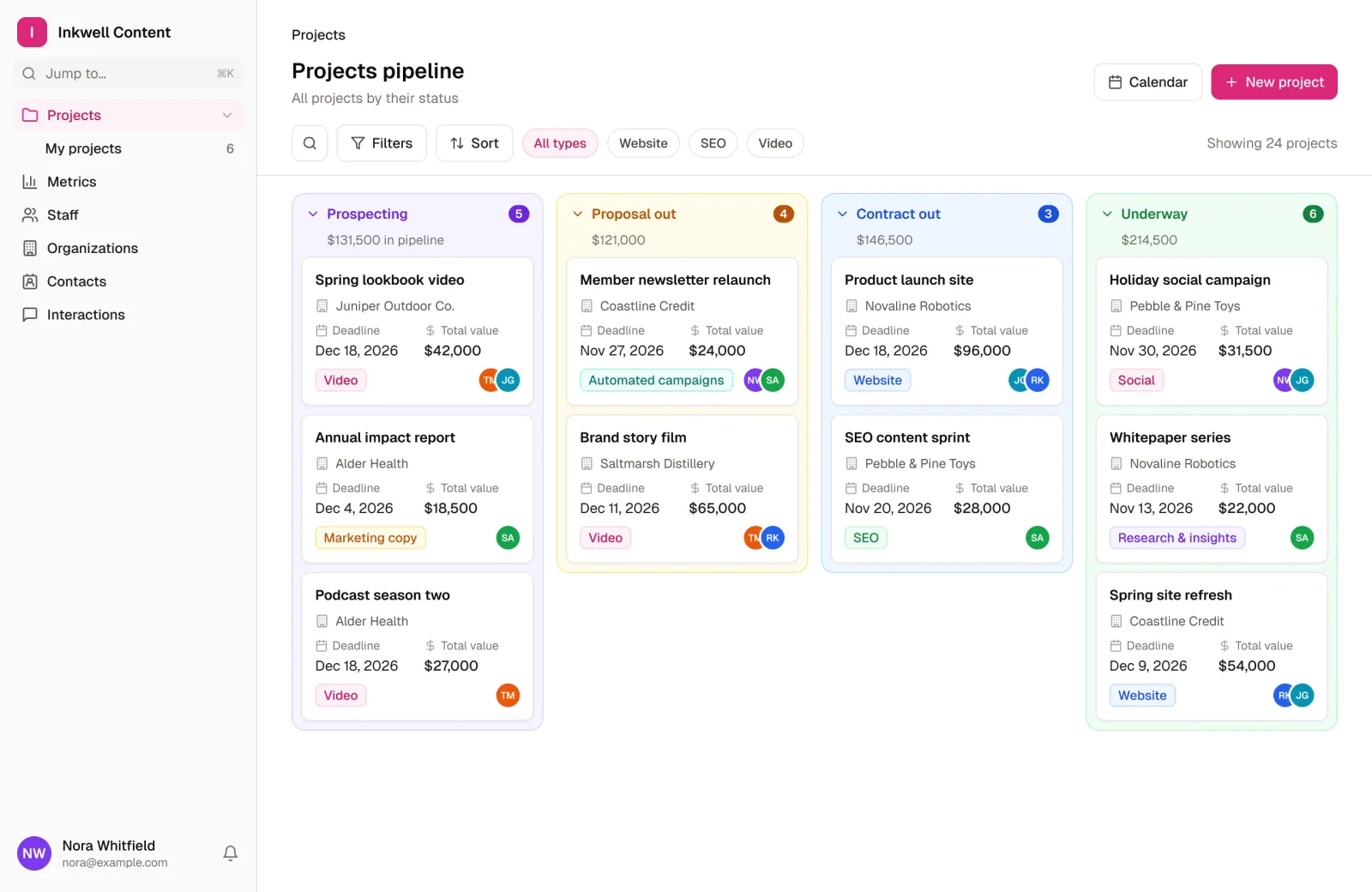Select the All types filter chip

(x=560, y=143)
